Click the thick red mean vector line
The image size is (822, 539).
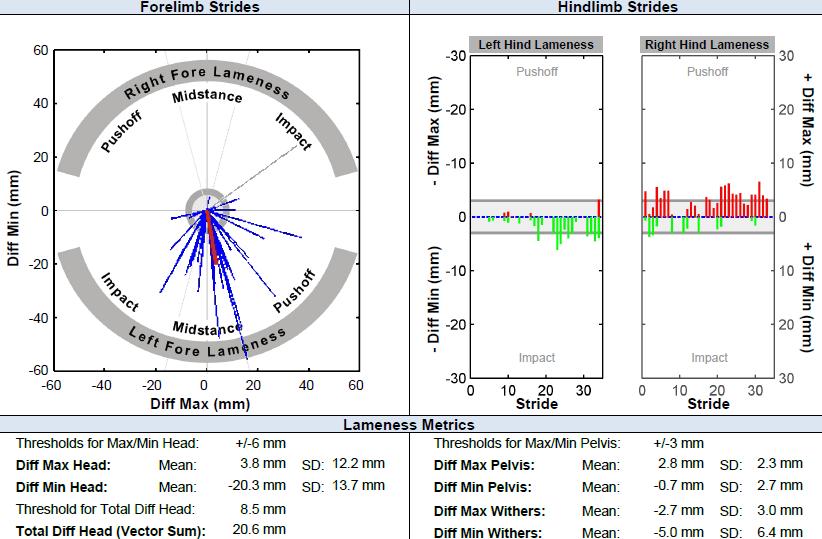point(211,236)
